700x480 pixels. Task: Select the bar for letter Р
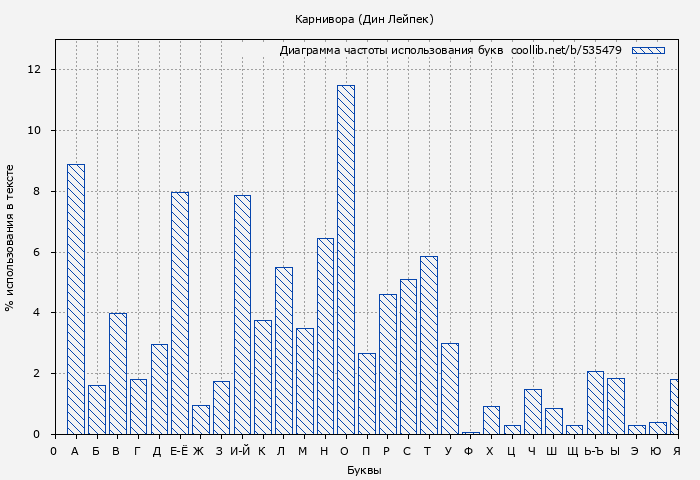387,364
